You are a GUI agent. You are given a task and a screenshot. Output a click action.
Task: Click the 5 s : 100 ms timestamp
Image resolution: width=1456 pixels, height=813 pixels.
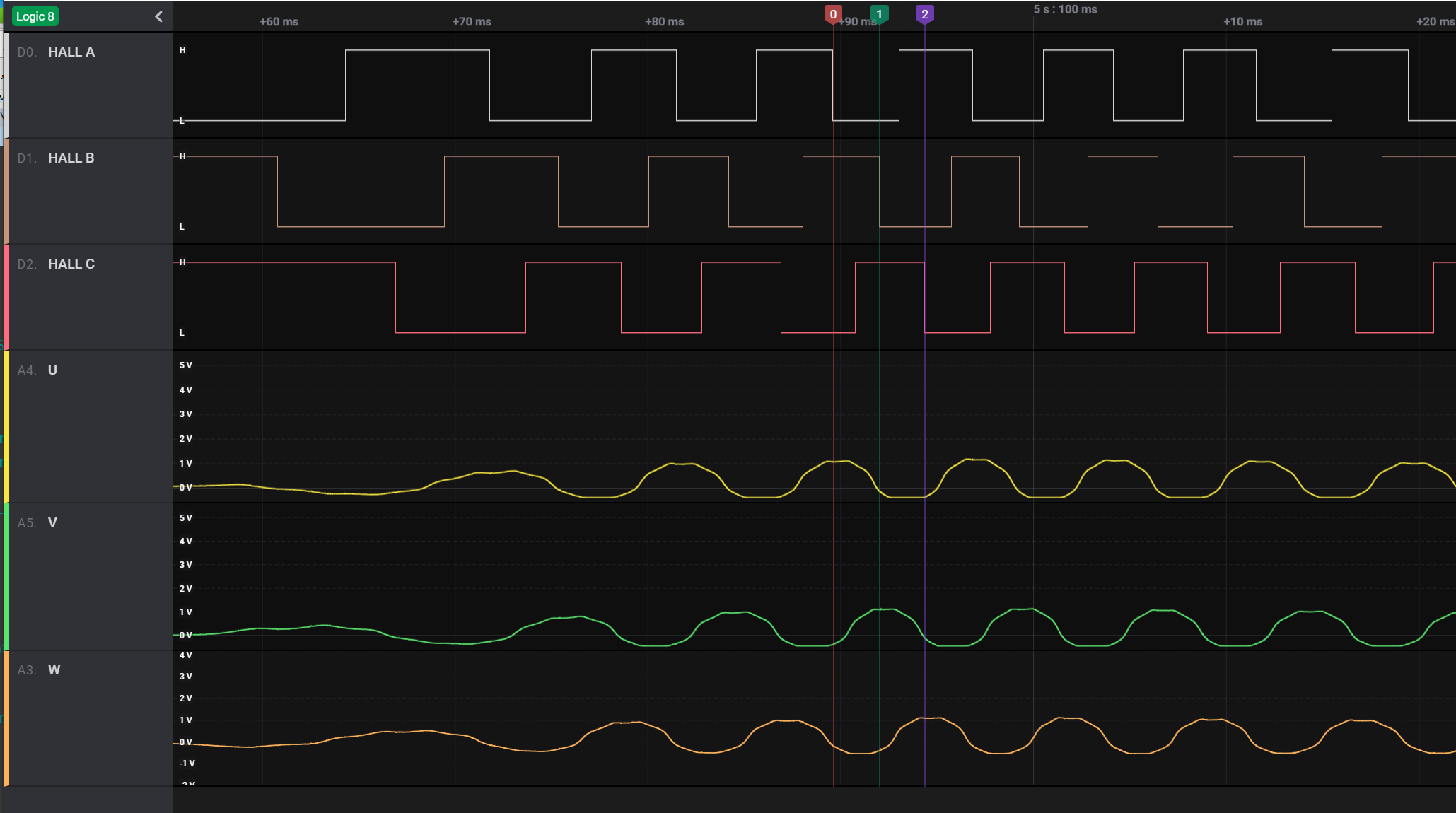pos(1065,9)
